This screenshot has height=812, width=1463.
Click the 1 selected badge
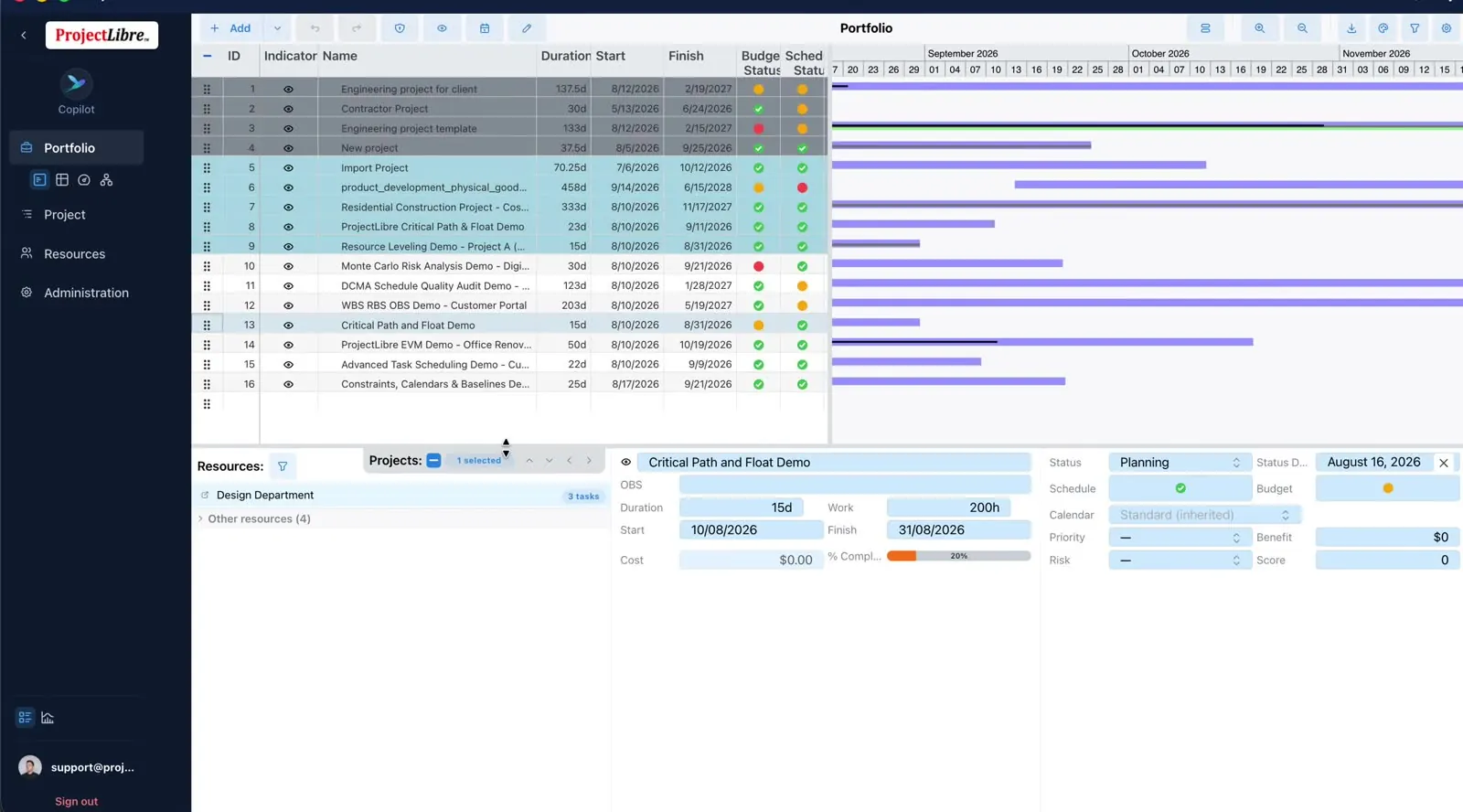pyautogui.click(x=479, y=461)
